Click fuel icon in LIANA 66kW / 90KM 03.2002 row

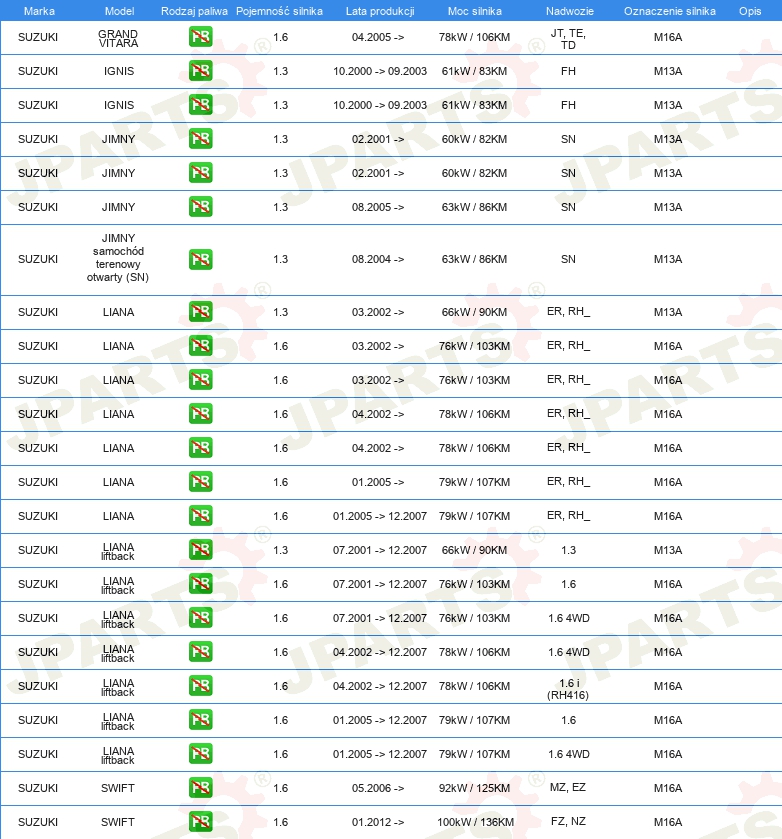click(x=201, y=311)
